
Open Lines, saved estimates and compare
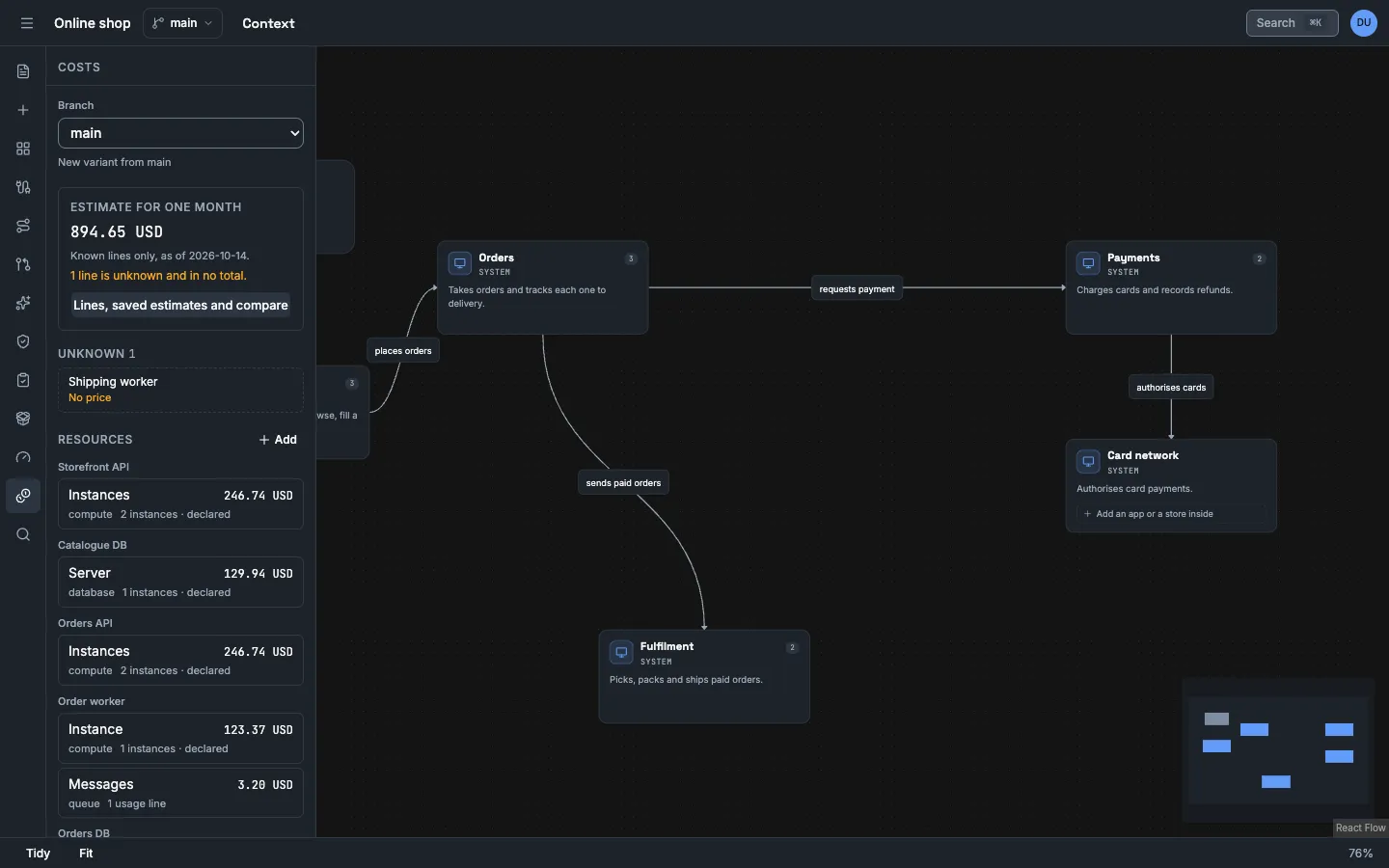(180, 305)
